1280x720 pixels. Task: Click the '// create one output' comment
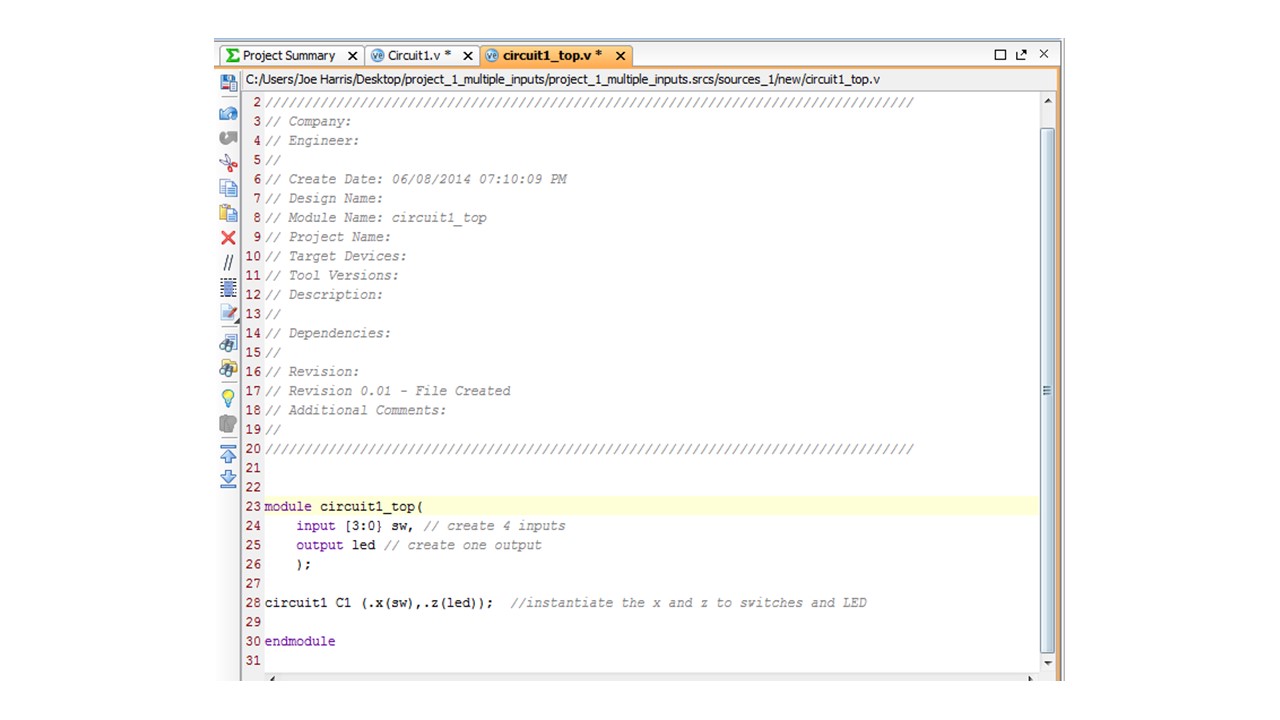[462, 545]
